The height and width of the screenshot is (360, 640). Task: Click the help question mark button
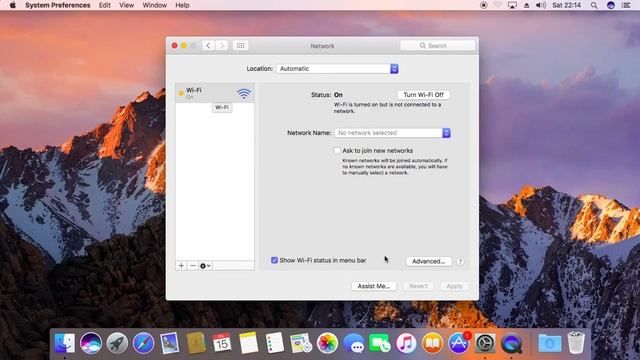click(460, 261)
